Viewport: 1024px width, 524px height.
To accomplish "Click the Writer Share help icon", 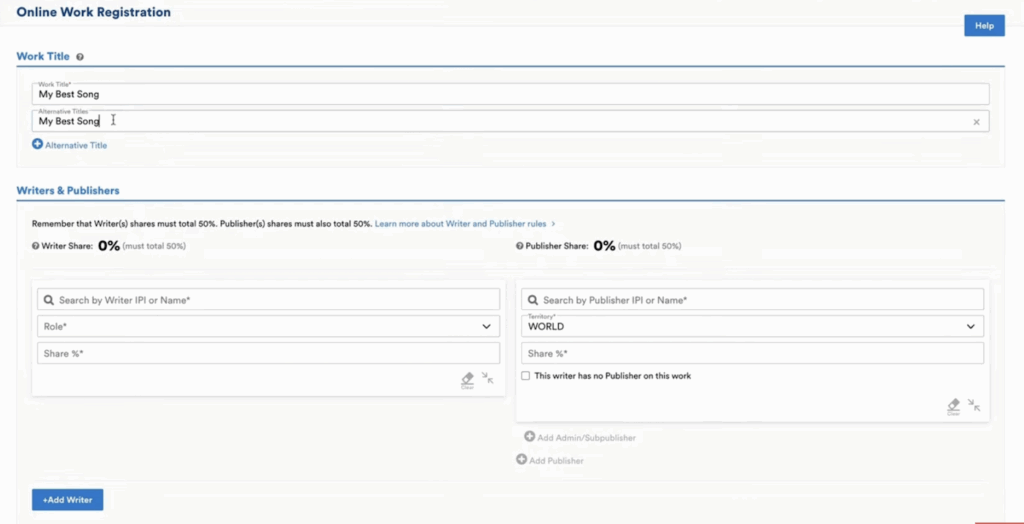I will (36, 246).
